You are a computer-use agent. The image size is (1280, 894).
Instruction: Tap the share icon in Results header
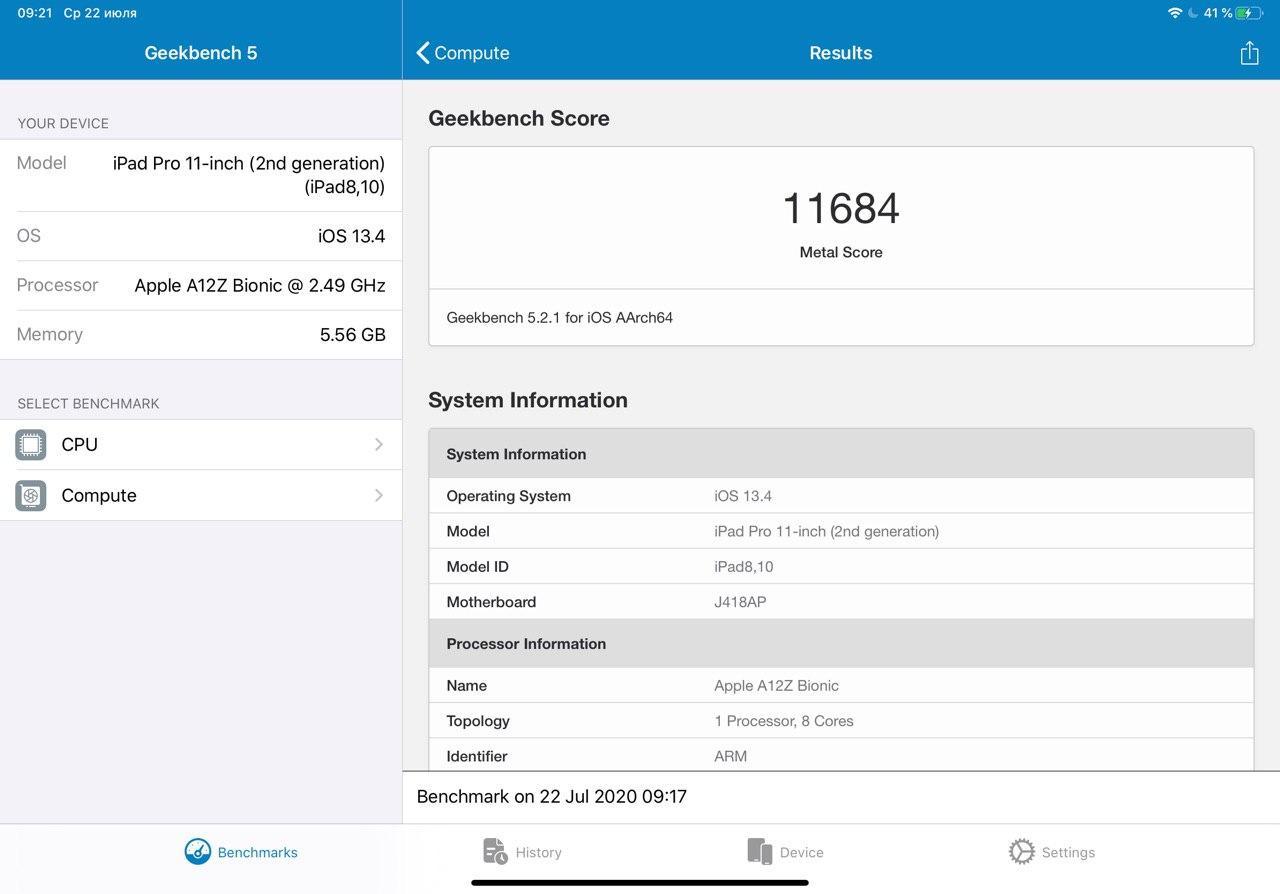(1249, 53)
